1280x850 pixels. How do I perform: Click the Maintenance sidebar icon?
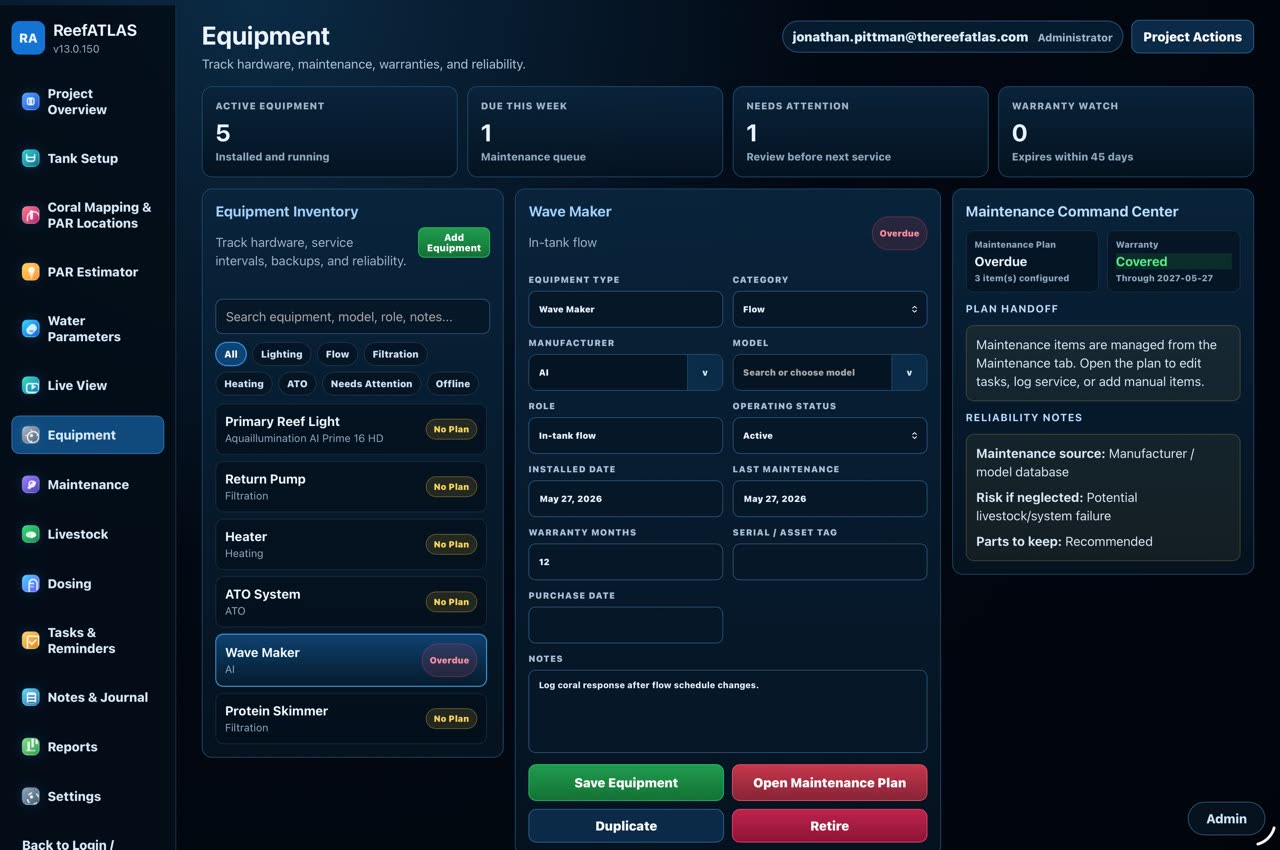tap(31, 484)
